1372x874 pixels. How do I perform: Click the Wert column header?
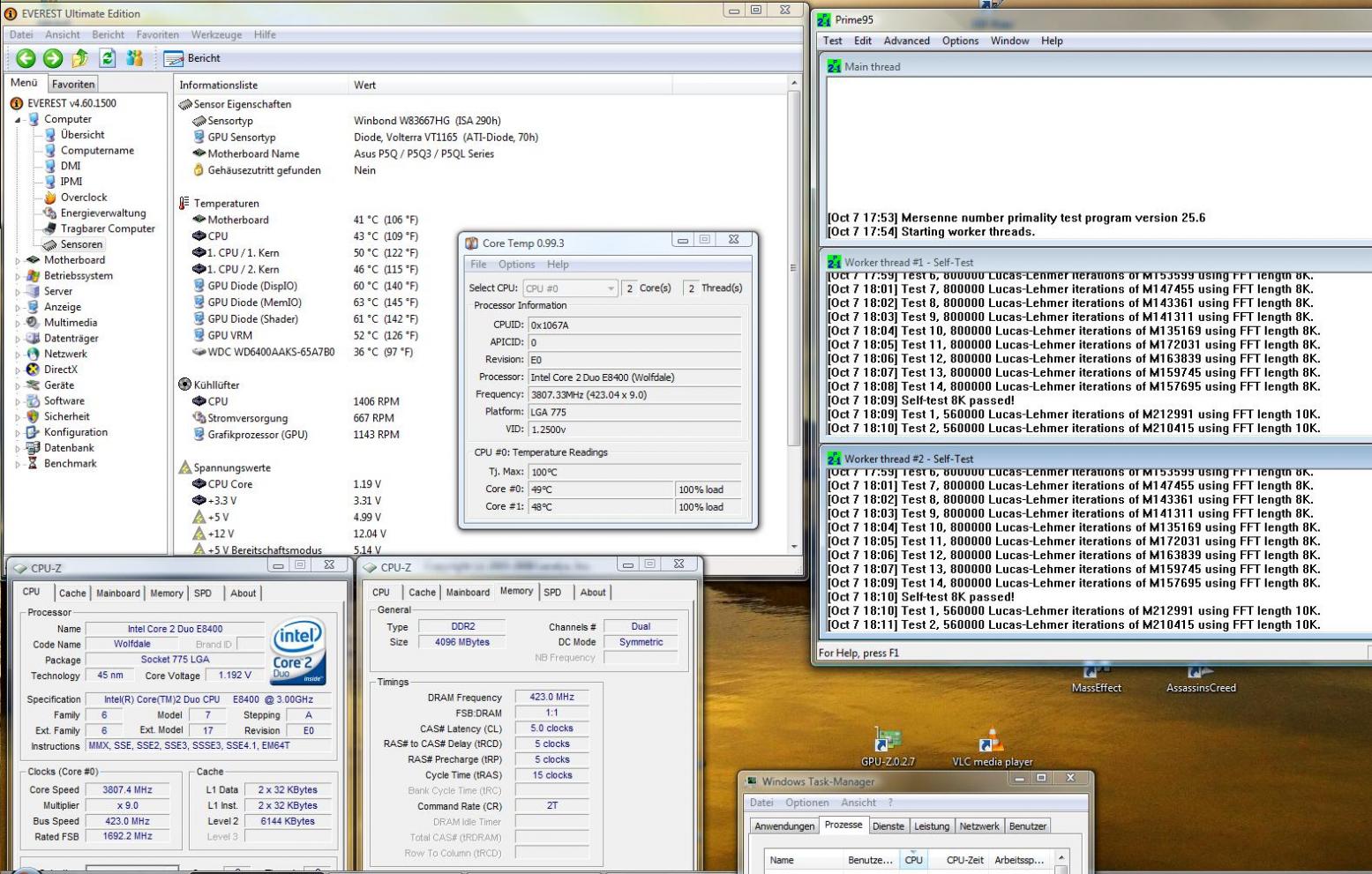(510, 86)
